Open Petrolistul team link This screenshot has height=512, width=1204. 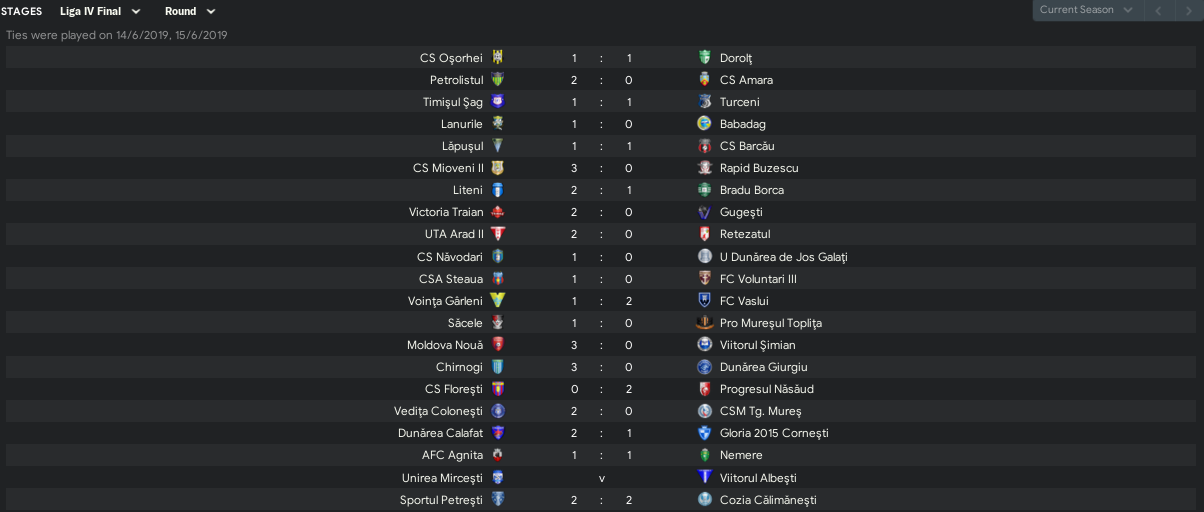[456, 80]
